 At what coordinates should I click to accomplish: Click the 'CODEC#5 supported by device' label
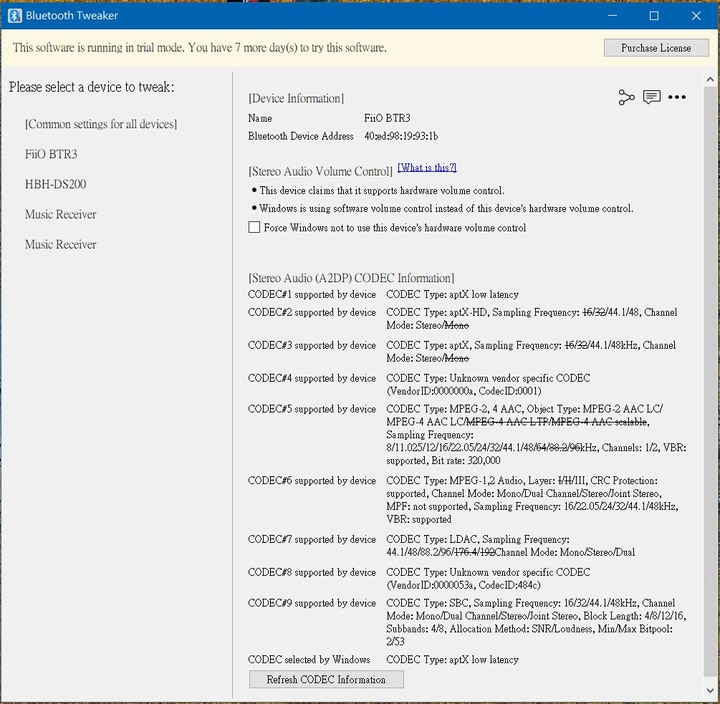[x=312, y=409]
